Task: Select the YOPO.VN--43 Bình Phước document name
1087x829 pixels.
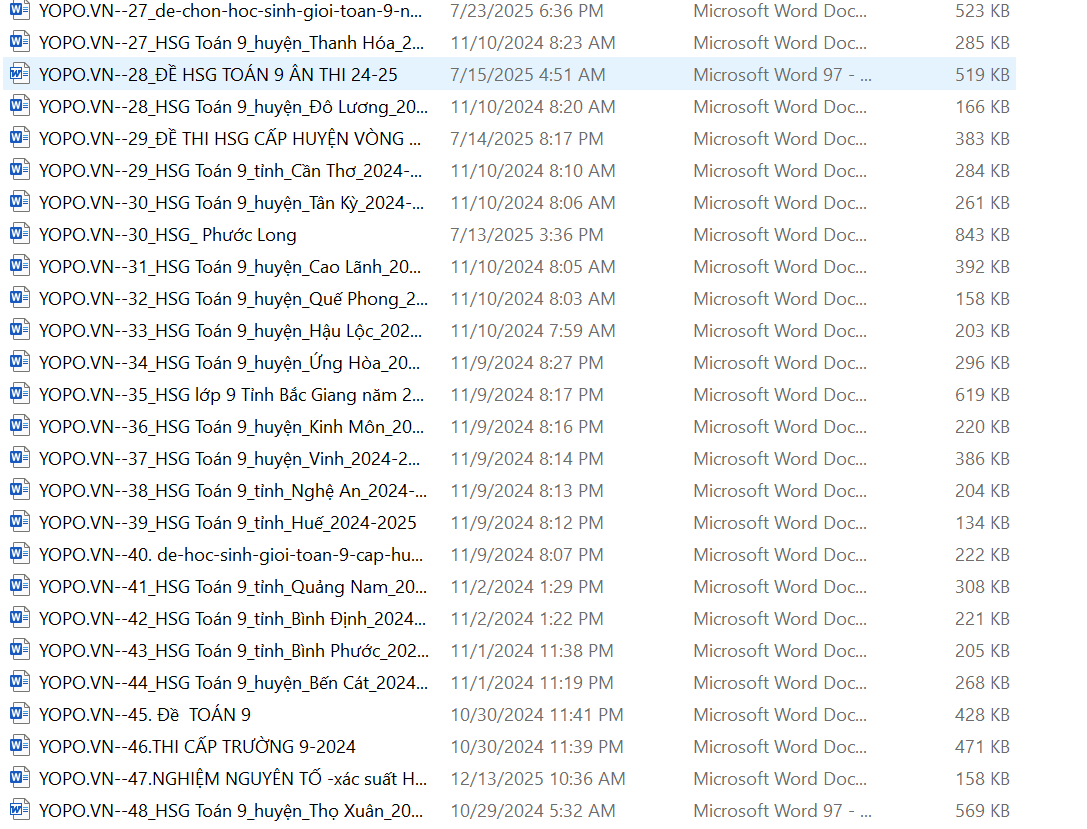Action: pyautogui.click(x=233, y=650)
